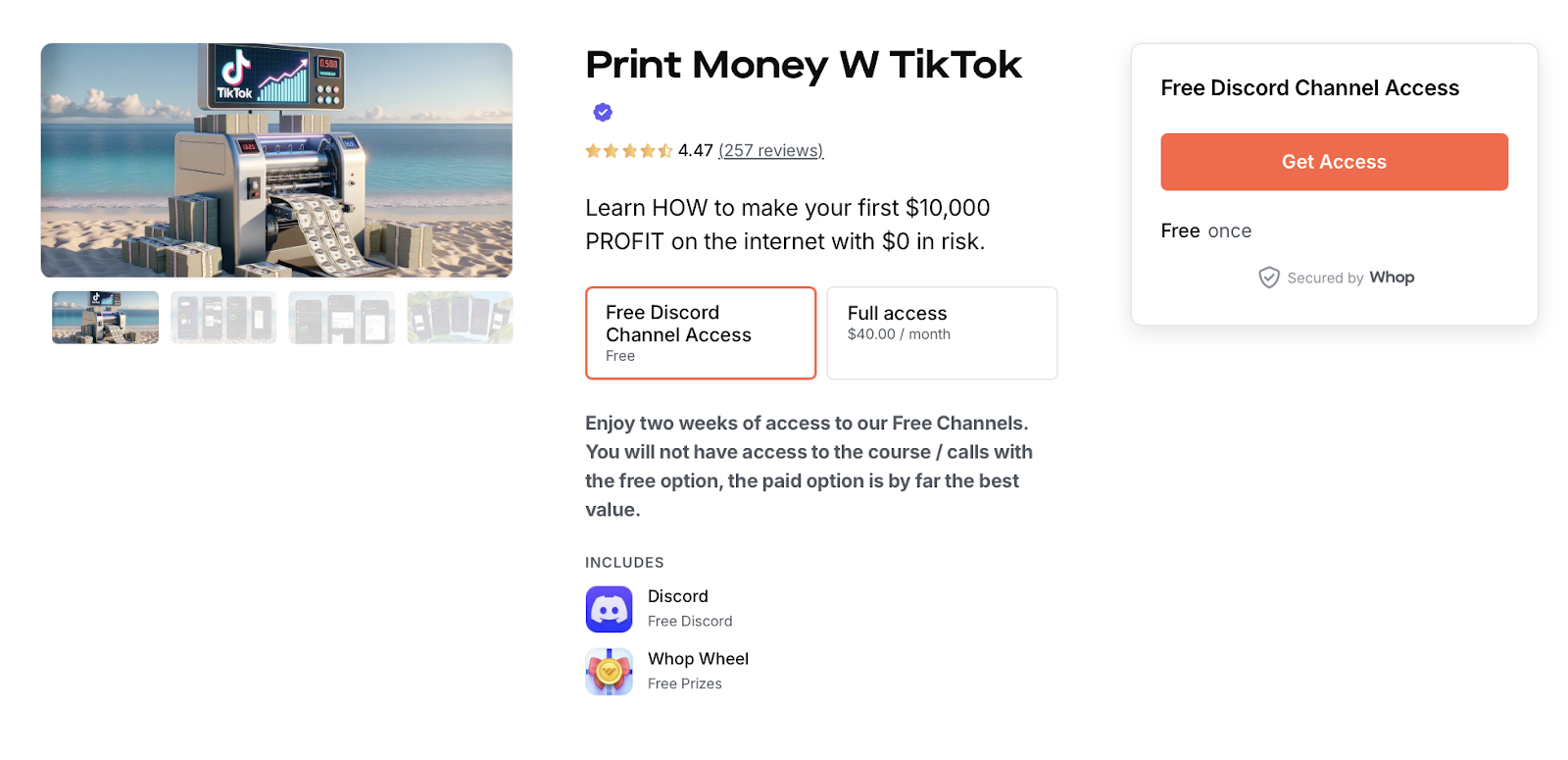Click the Whop logo next to Secured by
The image size is (1568, 760).
[x=1393, y=278]
